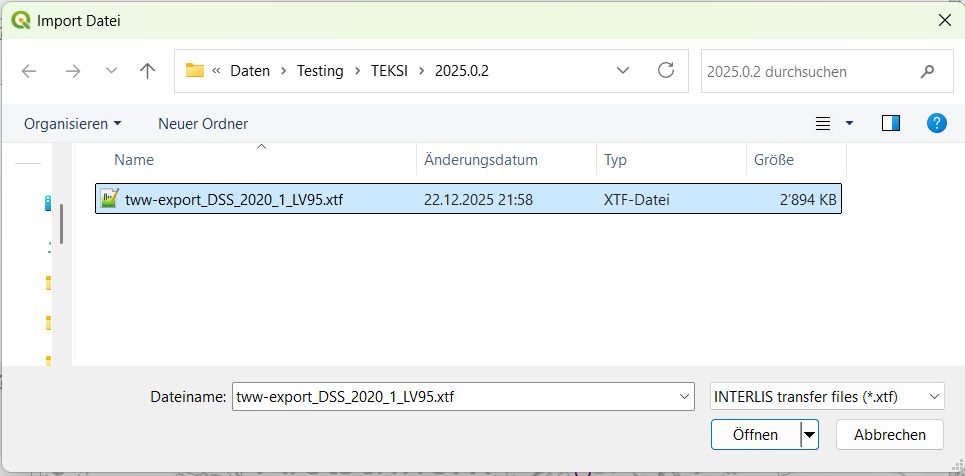This screenshot has height=476, width=965.
Task: Sort files by Typ column
Action: click(615, 160)
